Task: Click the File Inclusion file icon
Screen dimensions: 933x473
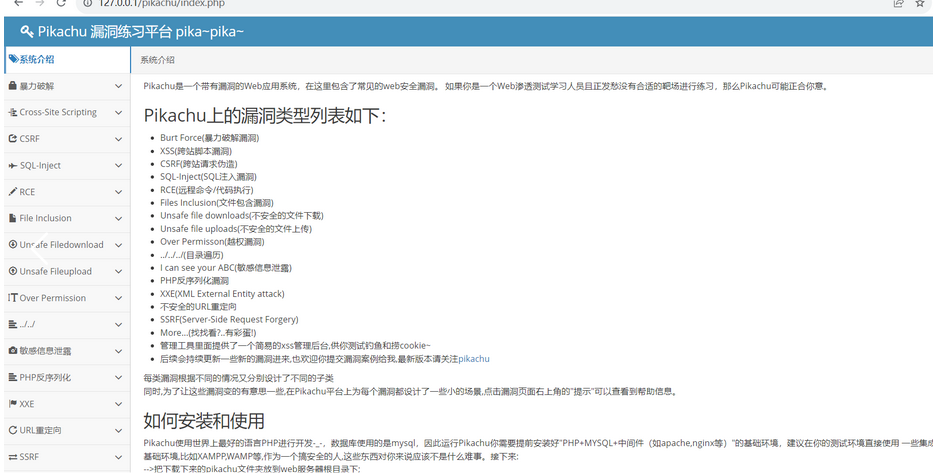Action: [12, 218]
